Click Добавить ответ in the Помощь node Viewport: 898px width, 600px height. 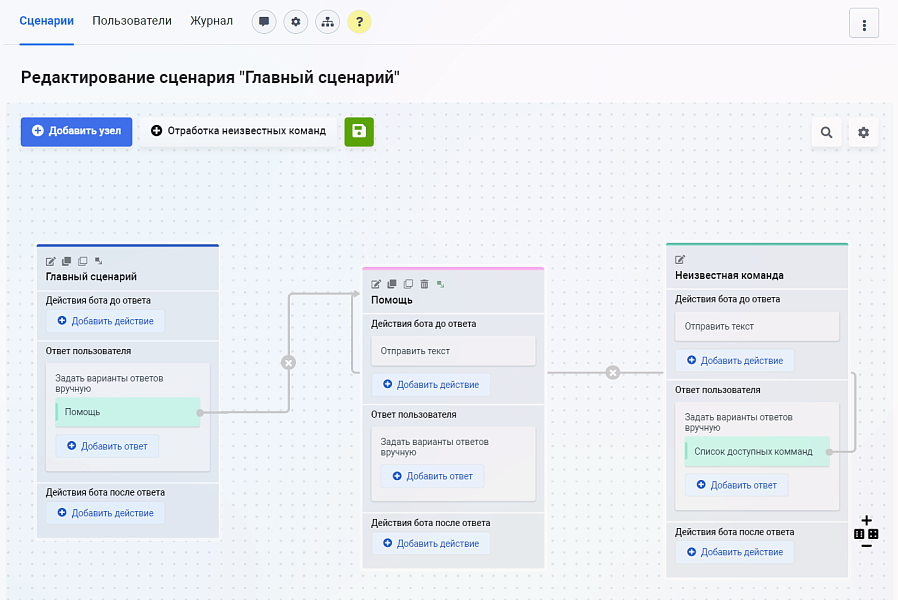pyautogui.click(x=432, y=476)
